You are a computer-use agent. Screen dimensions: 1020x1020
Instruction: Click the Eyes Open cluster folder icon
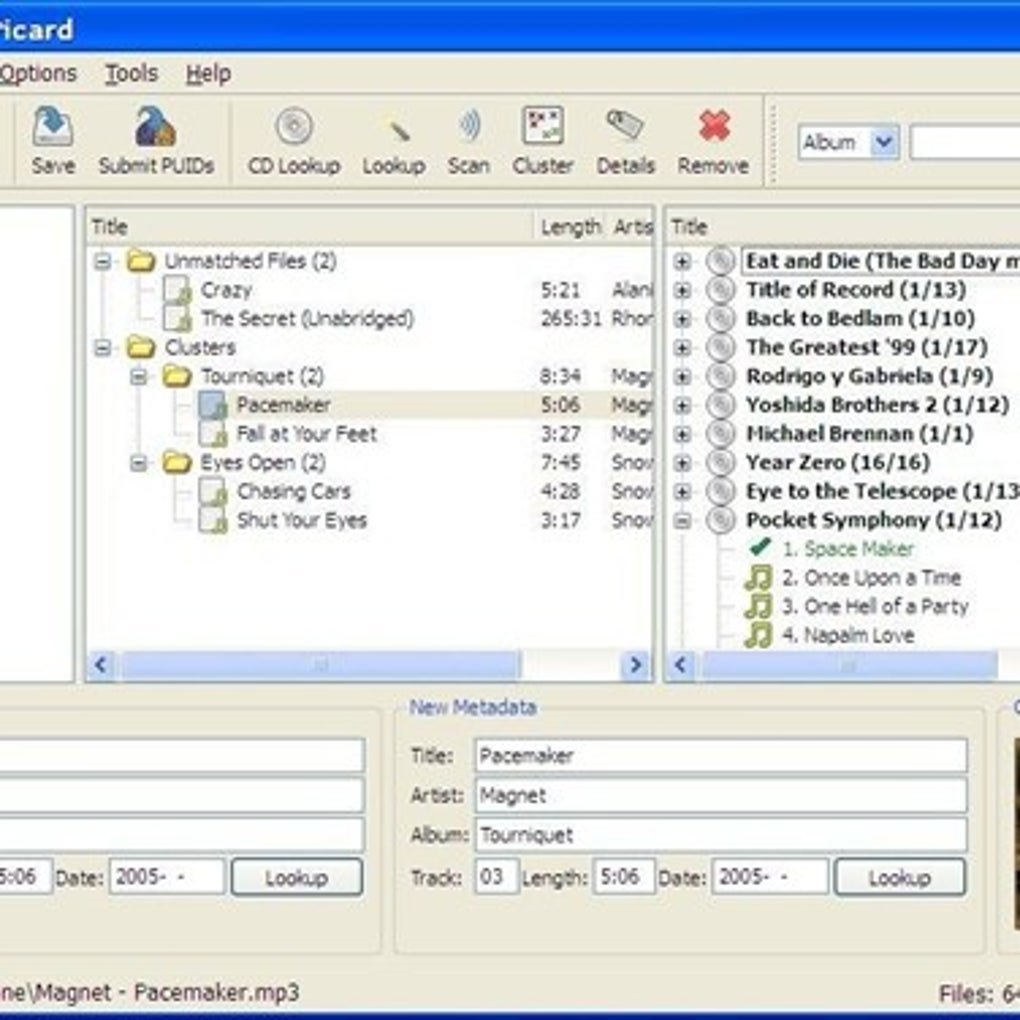[x=177, y=463]
